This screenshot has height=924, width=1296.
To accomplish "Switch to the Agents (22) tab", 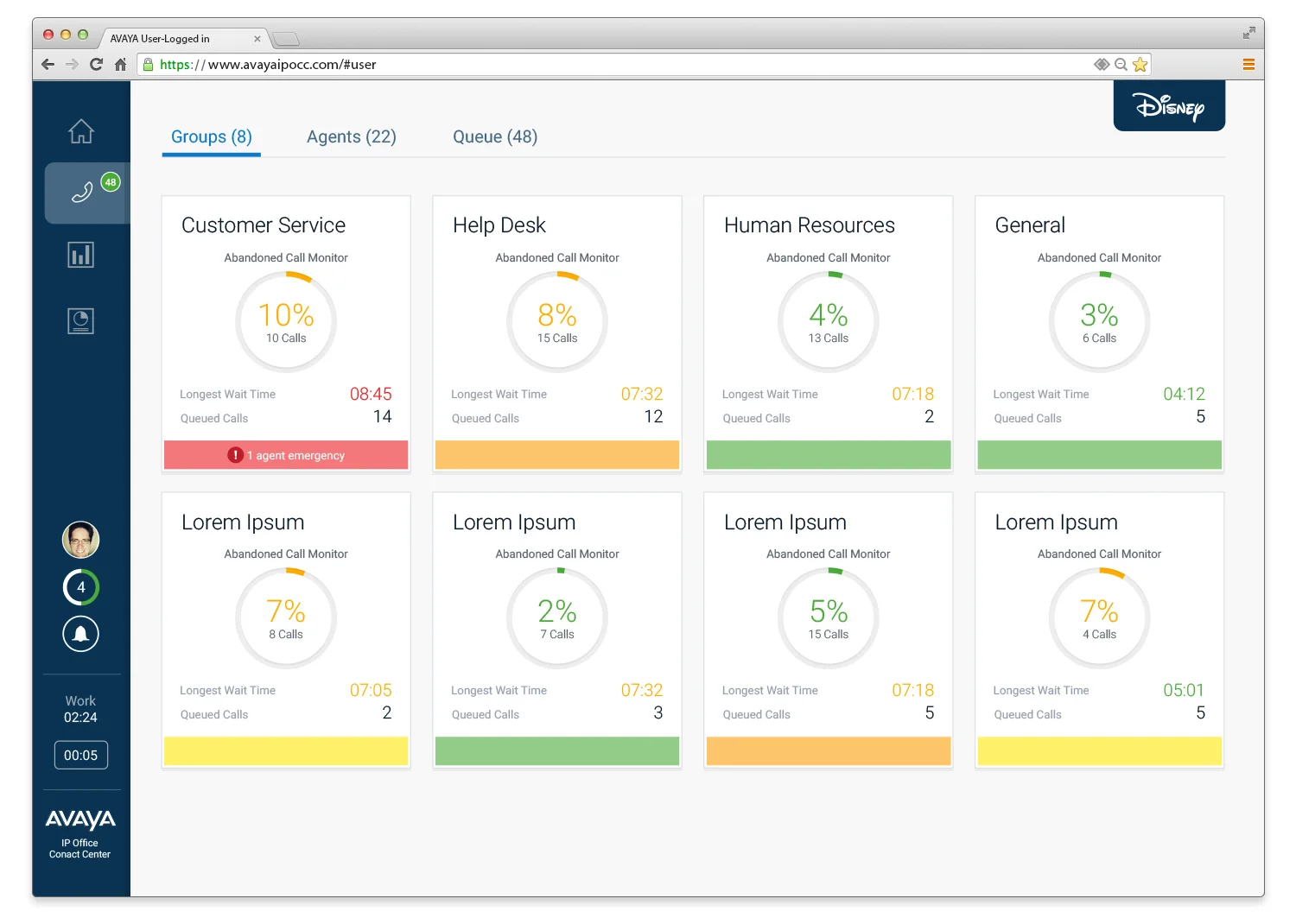I will tap(352, 136).
